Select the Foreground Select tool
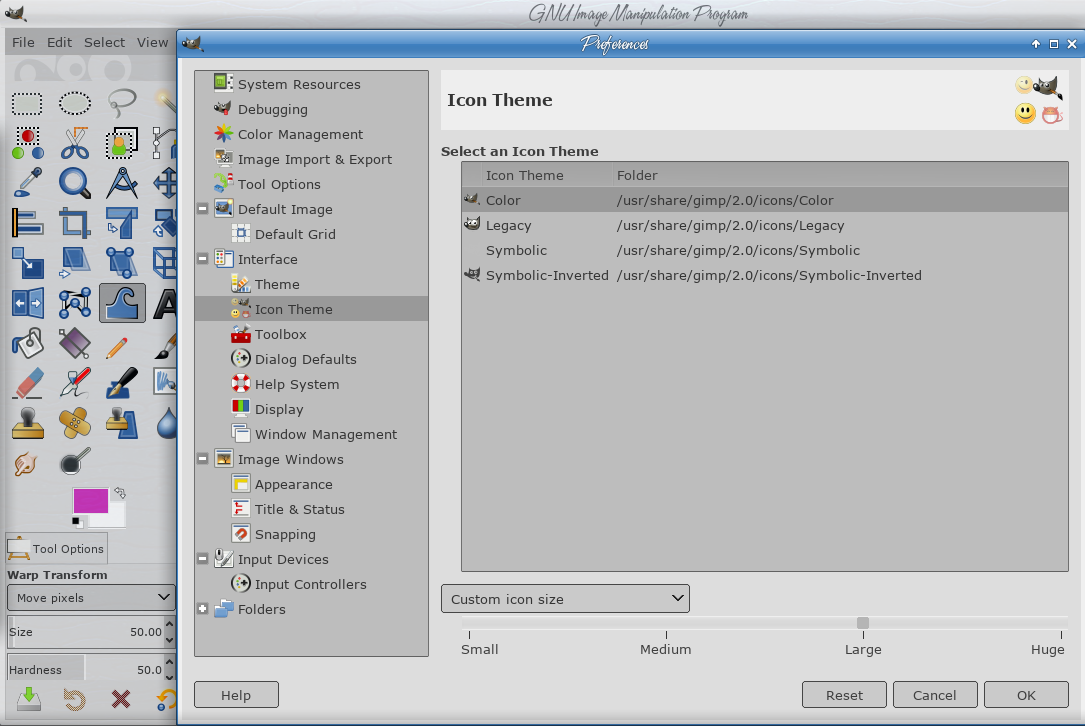Screen dimensions: 1085x726 122,143
